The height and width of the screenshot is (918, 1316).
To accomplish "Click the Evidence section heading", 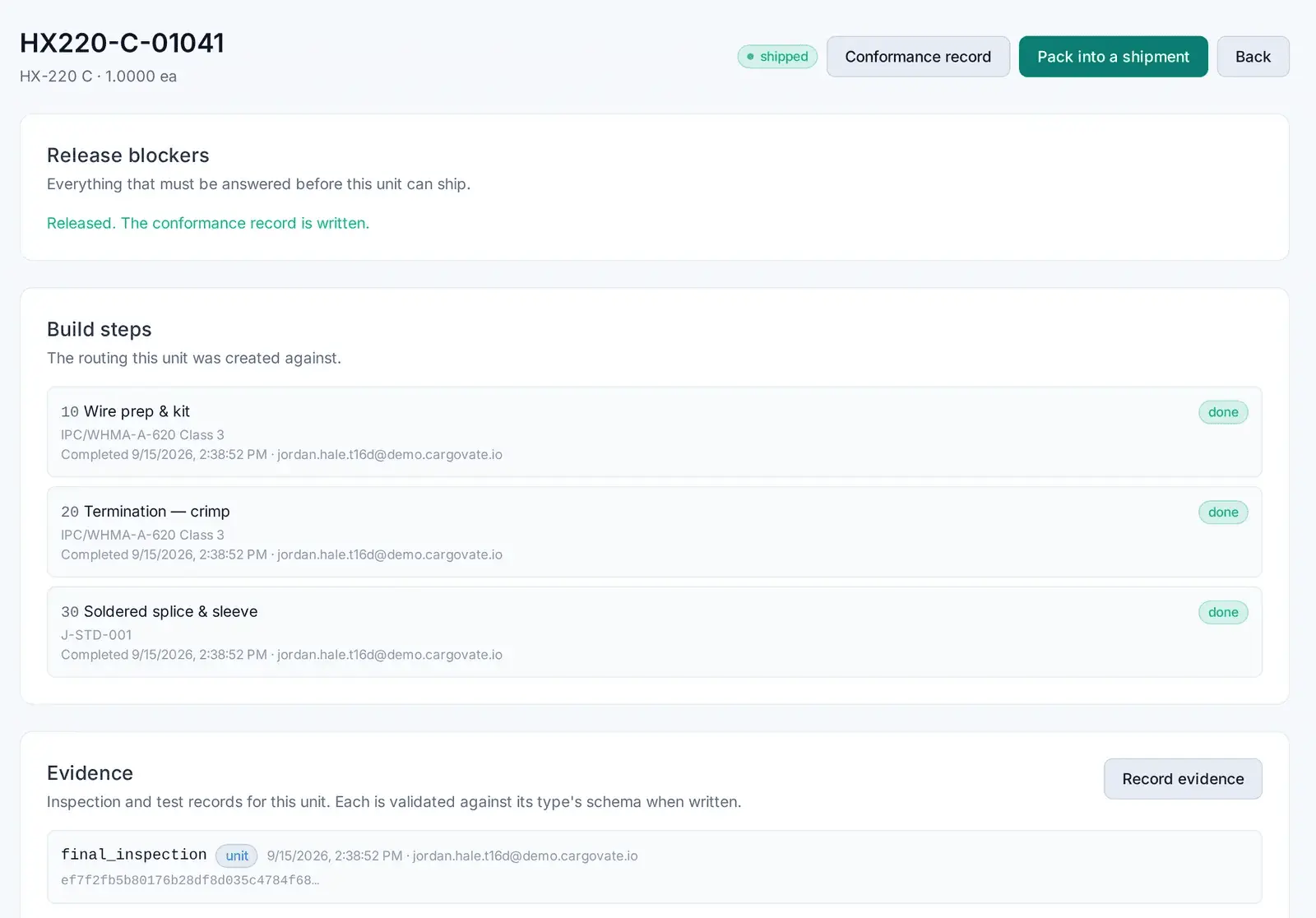I will (x=90, y=773).
